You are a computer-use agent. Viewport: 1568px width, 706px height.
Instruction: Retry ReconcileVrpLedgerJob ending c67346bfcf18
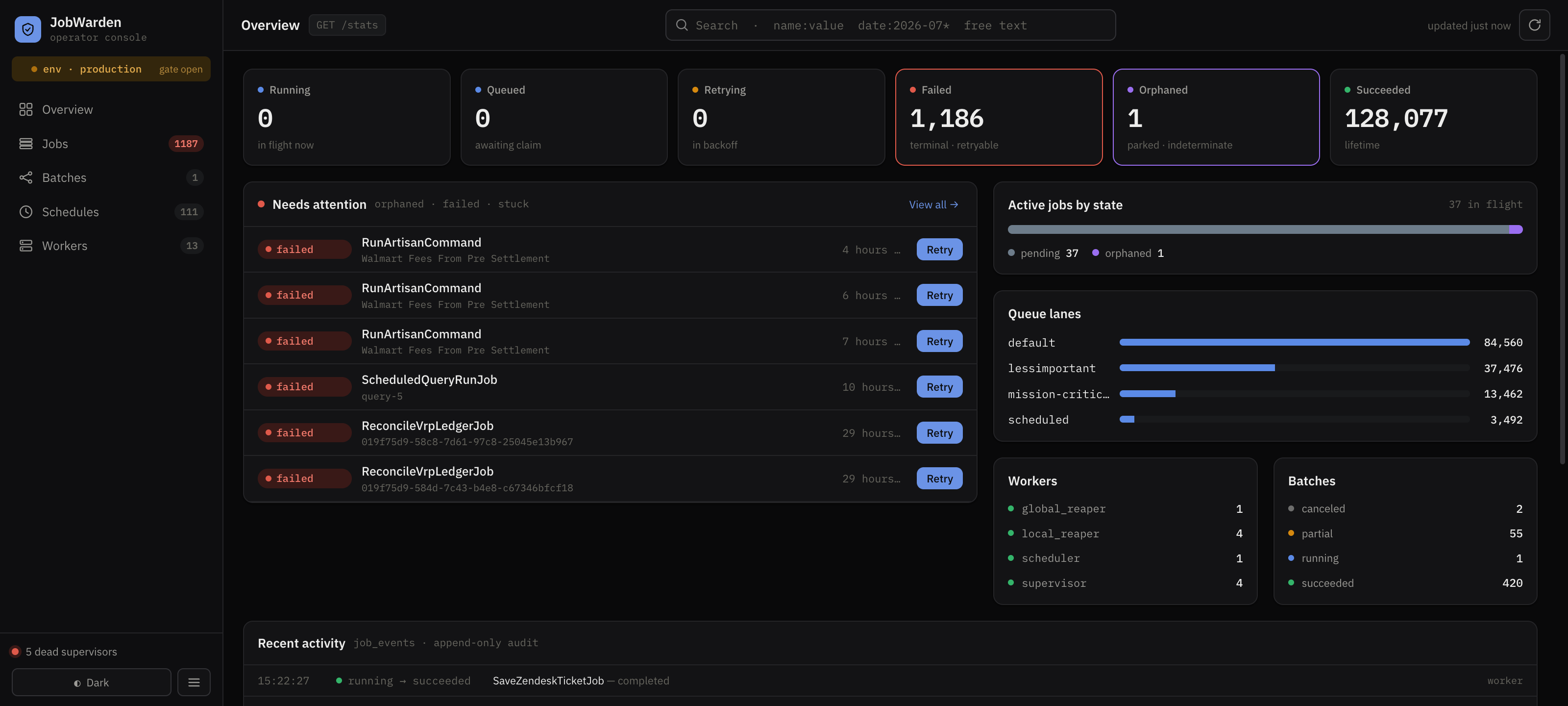(x=939, y=479)
